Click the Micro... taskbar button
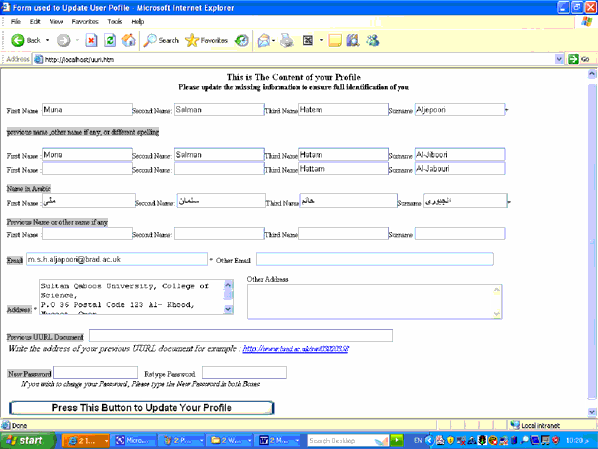The width and height of the screenshot is (598, 449). click(135, 441)
